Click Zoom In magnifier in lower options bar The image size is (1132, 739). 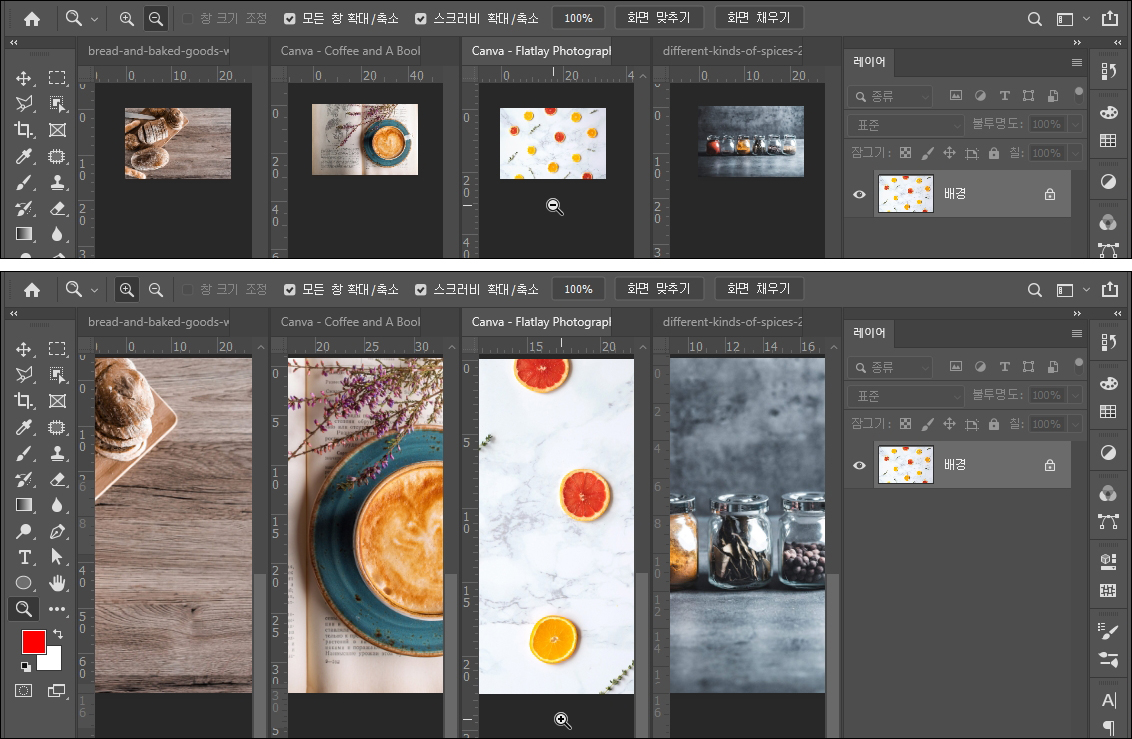126,289
